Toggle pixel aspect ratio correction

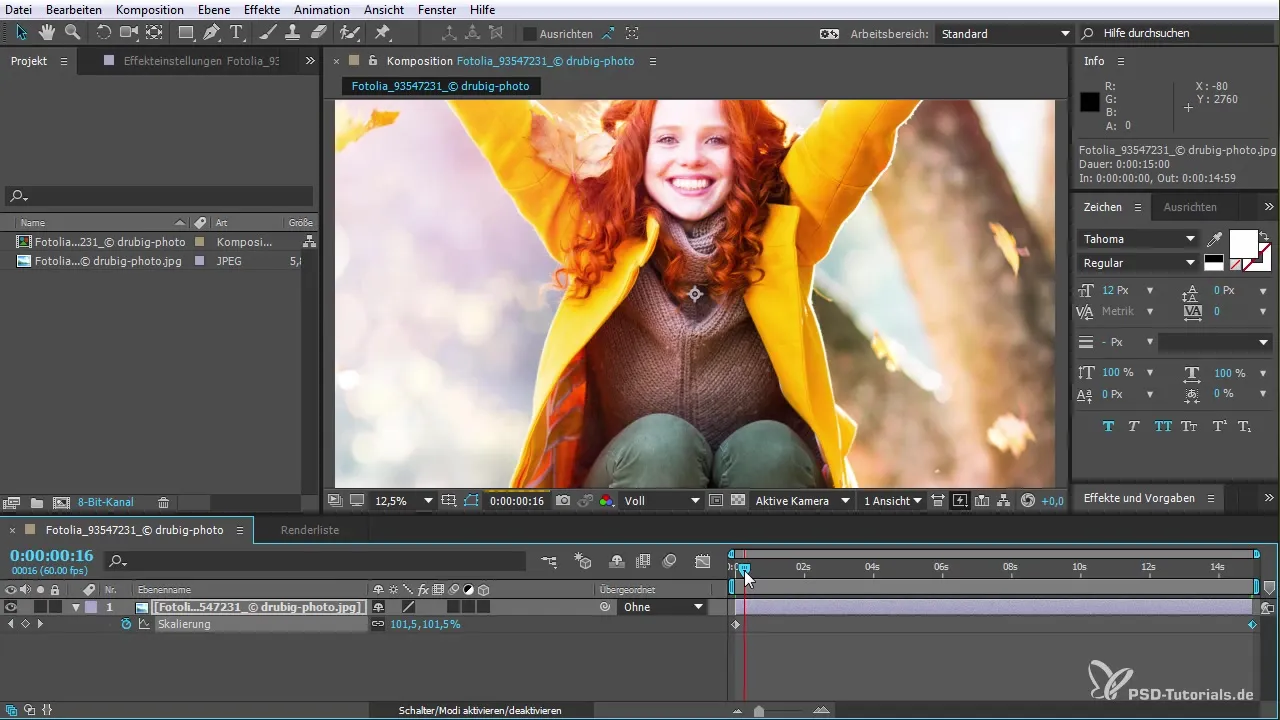(938, 501)
